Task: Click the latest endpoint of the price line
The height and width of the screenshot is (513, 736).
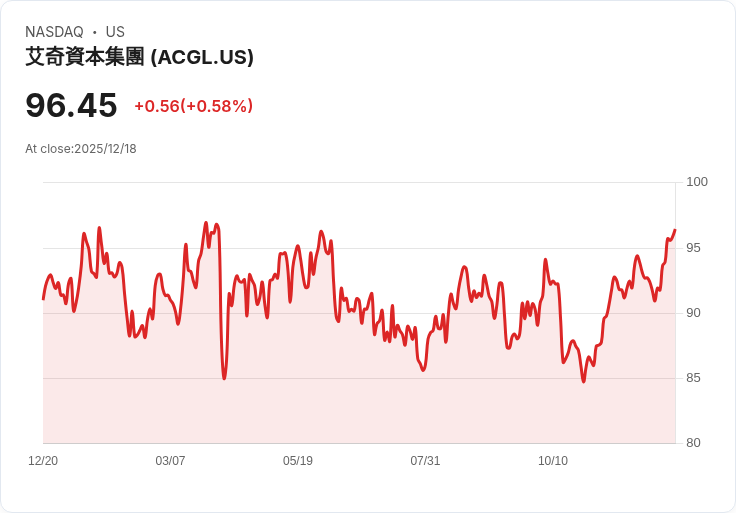Action: point(675,230)
